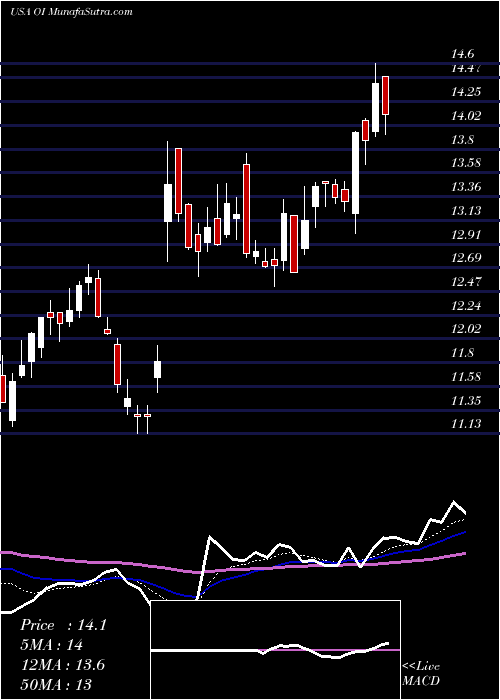Screen dimensions: 500x700
Task: Click the 13.13 price axis label
Action: (466, 211)
